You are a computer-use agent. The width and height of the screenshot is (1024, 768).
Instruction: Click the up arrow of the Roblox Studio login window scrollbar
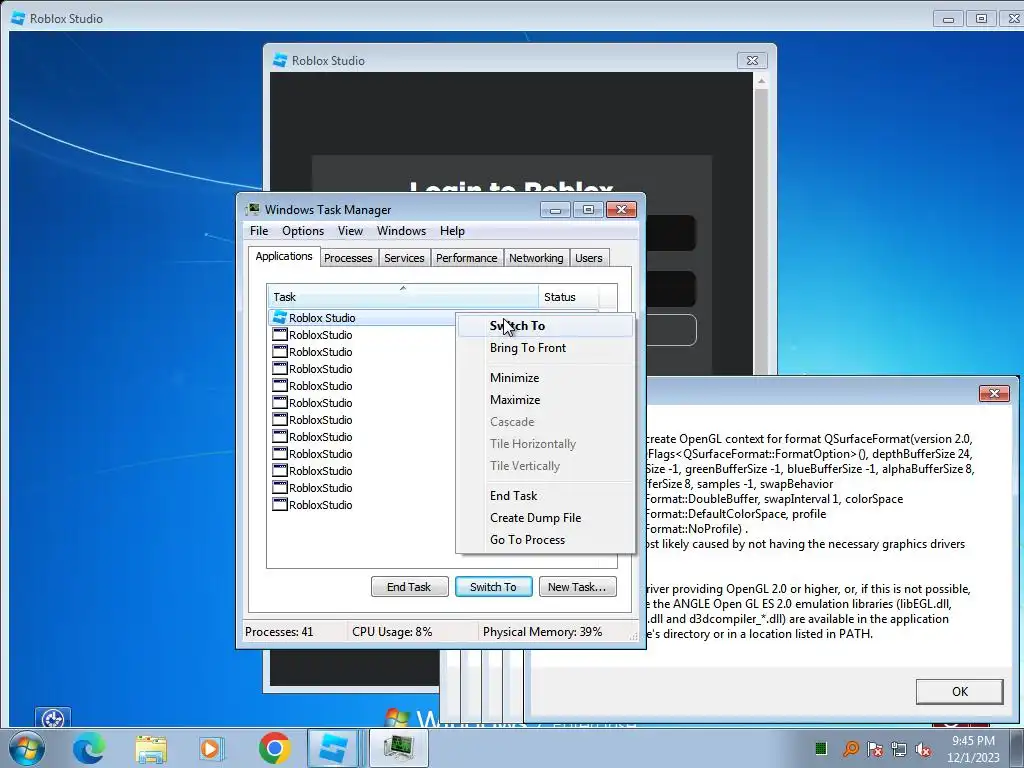point(761,81)
